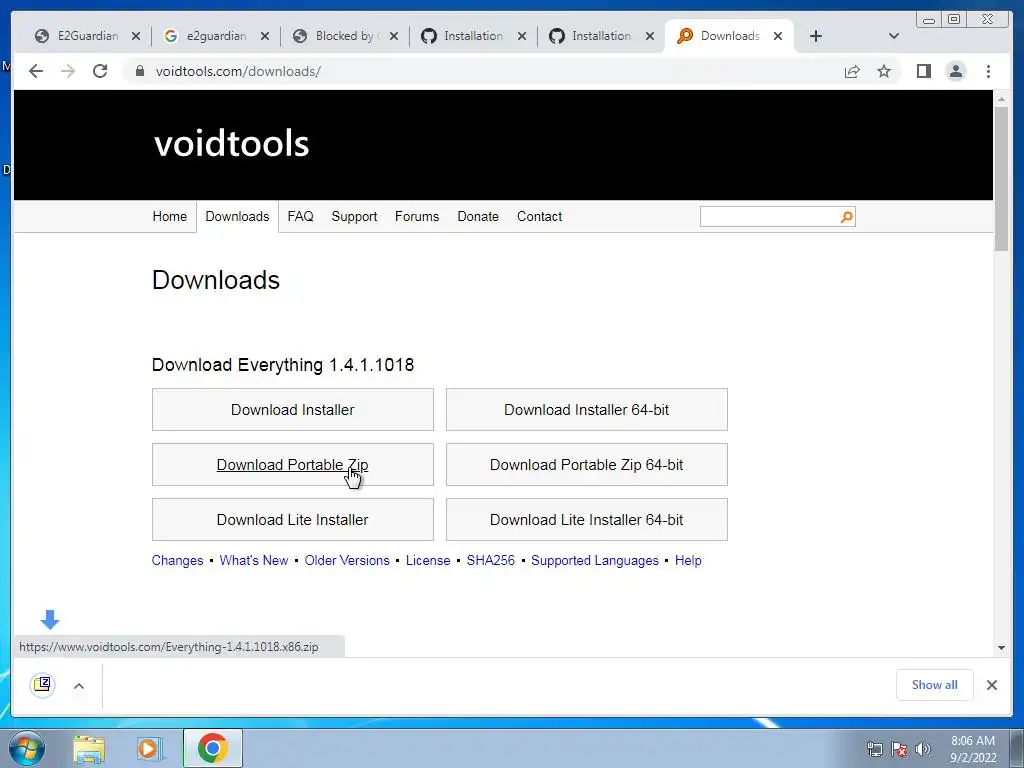Click the volume speaker tray icon
Viewport: 1024px width, 768px height.
point(922,749)
